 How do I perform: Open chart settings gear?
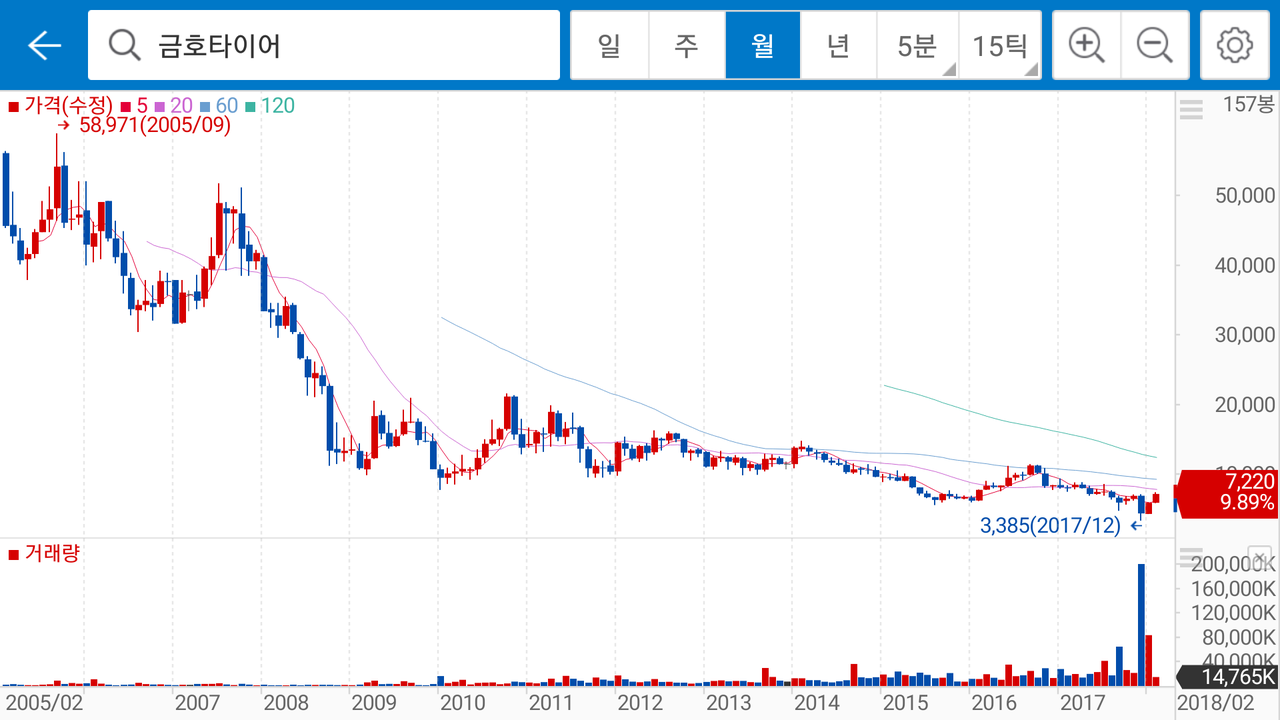[x=1235, y=45]
